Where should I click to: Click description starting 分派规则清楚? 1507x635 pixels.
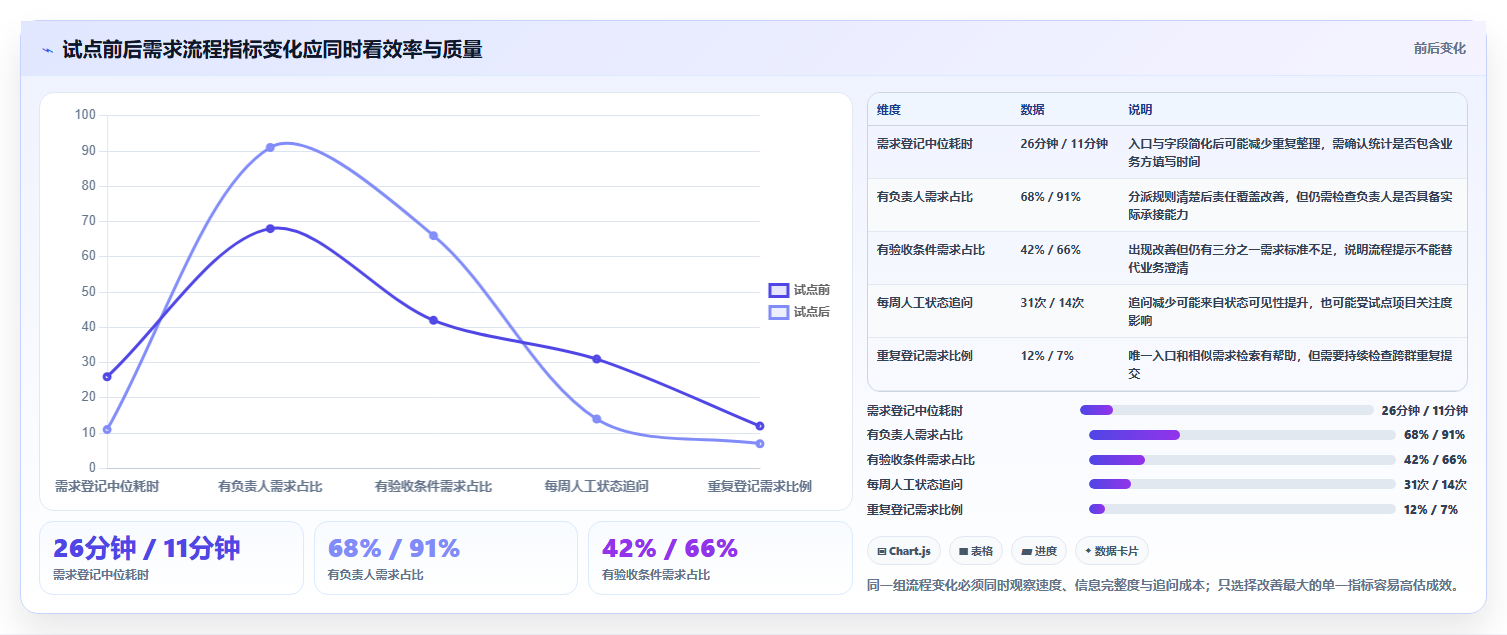pos(1290,205)
